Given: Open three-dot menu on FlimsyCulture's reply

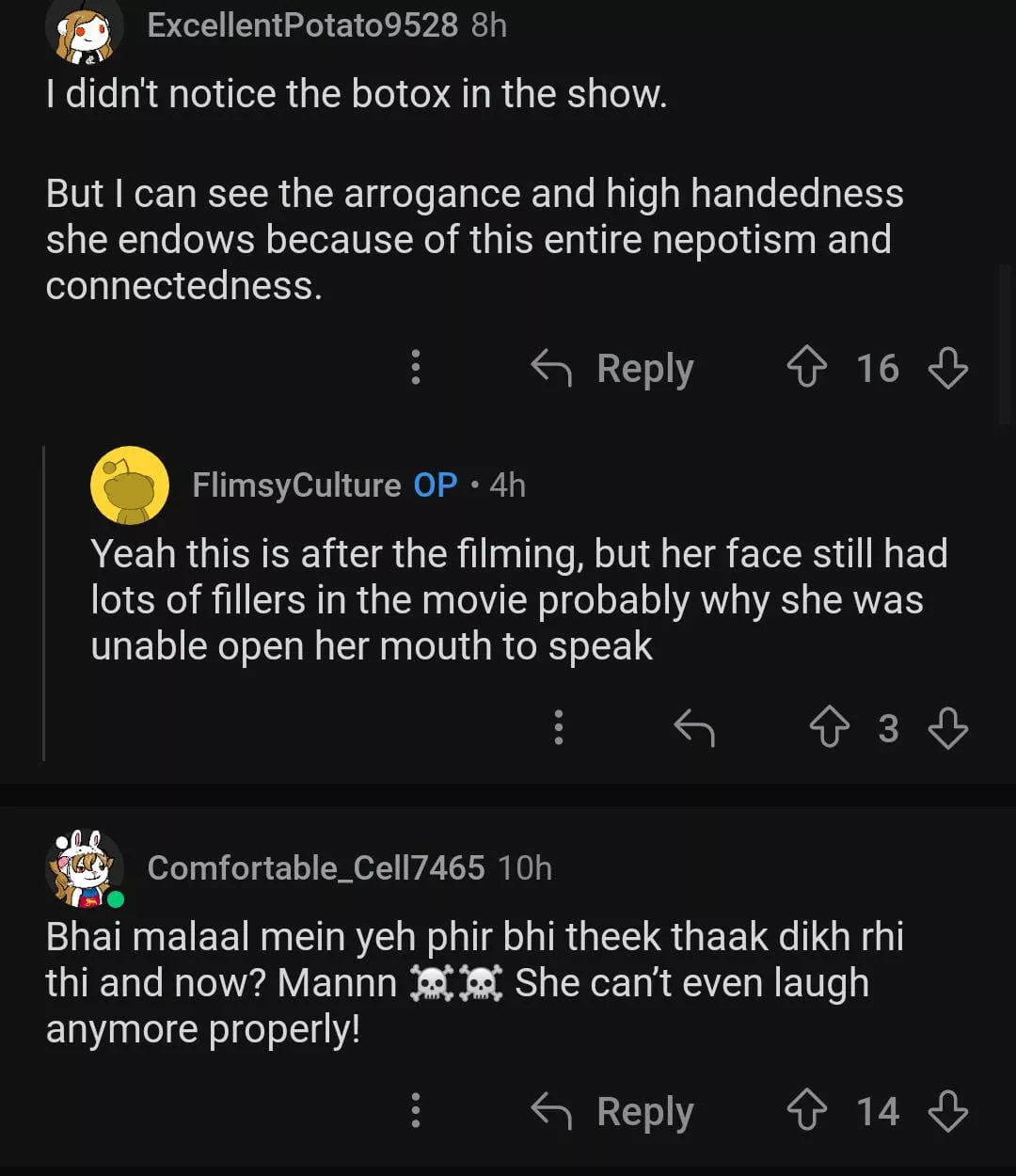Looking at the screenshot, I should [559, 728].
